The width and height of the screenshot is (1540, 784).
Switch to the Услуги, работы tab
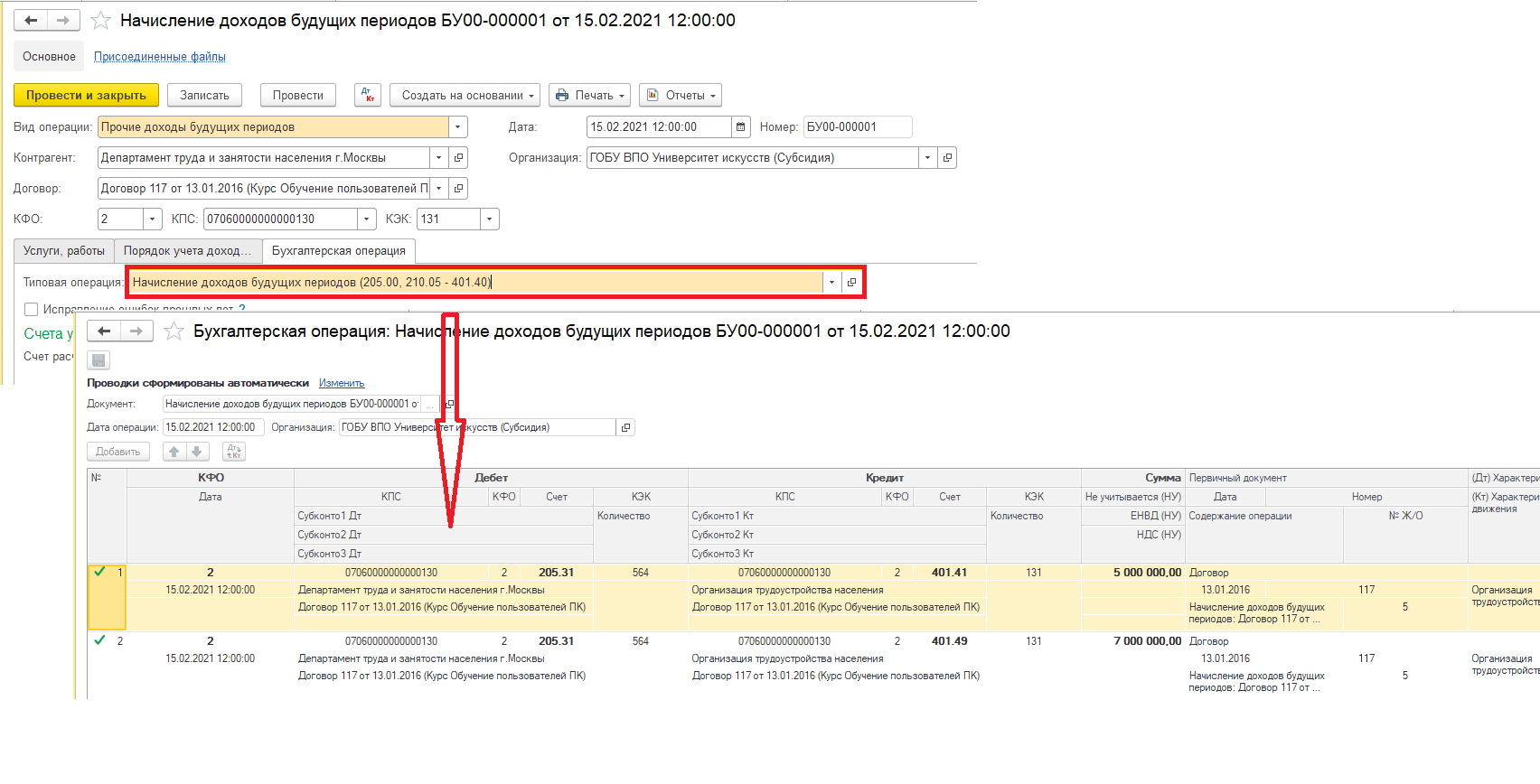pyautogui.click(x=63, y=251)
